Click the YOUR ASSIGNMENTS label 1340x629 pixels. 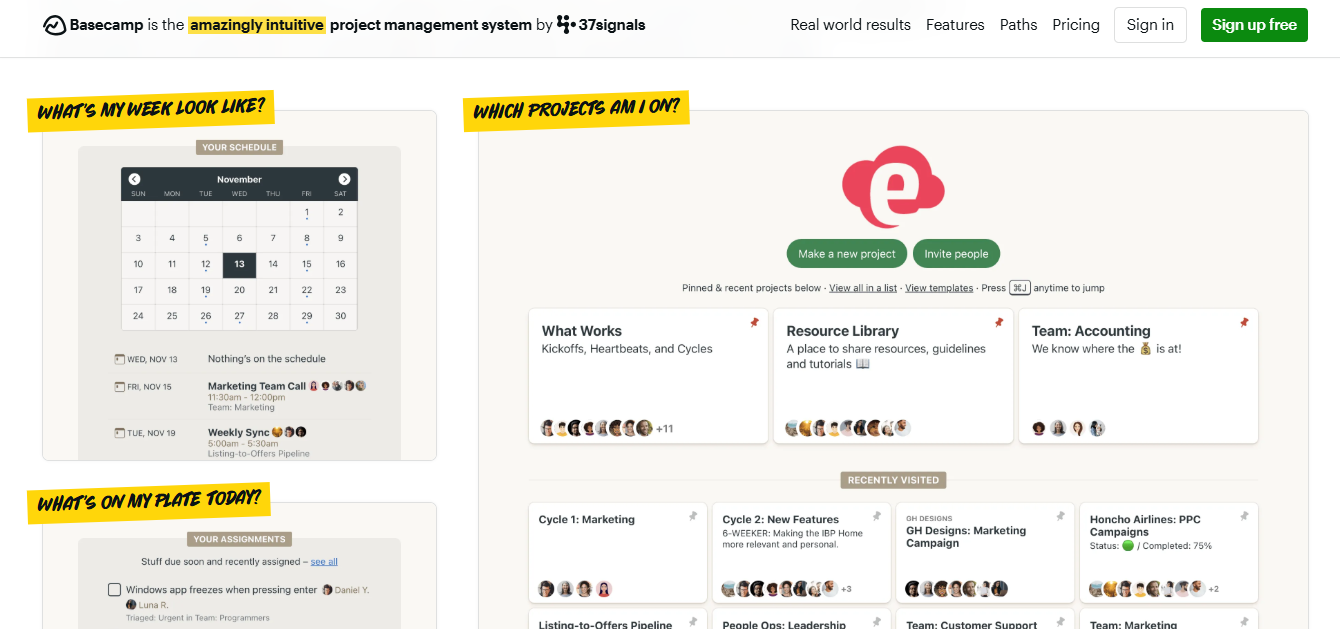239,539
